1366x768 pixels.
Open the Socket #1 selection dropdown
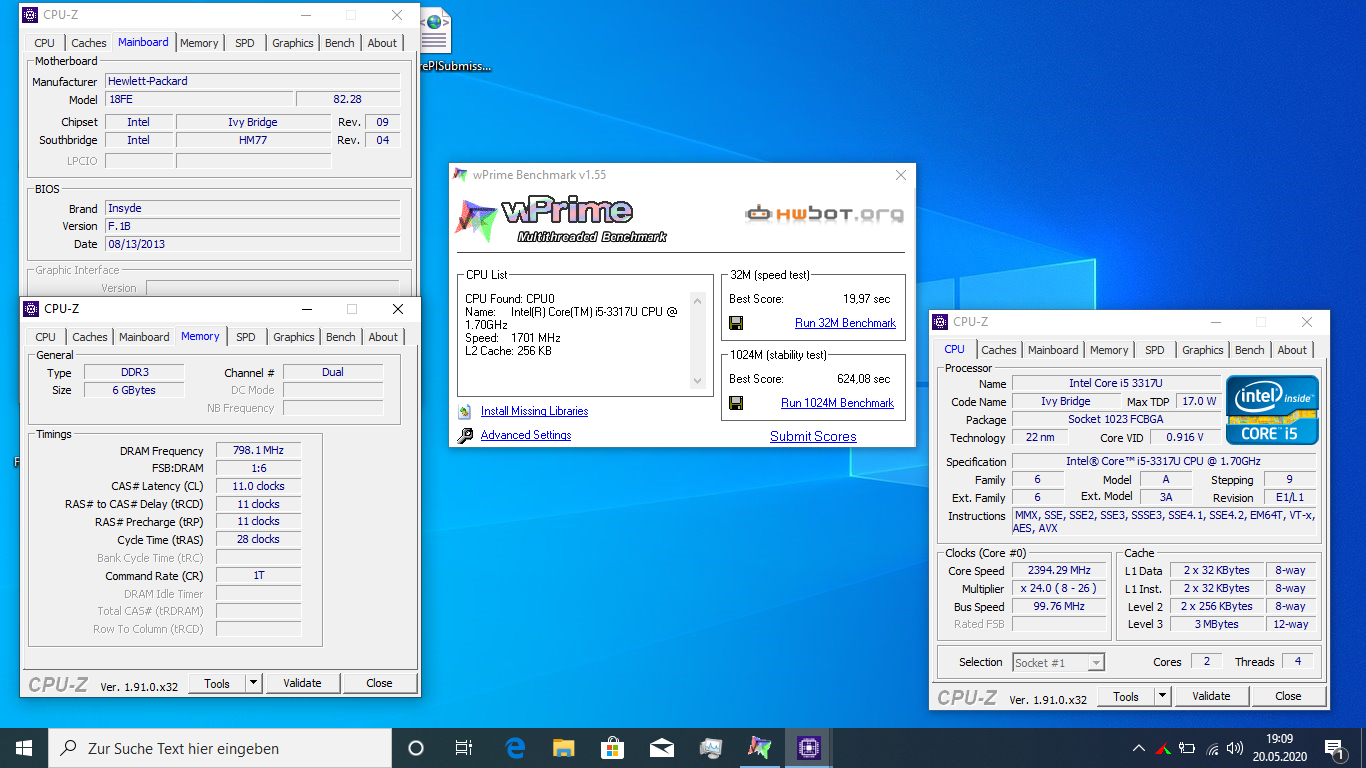point(1058,662)
